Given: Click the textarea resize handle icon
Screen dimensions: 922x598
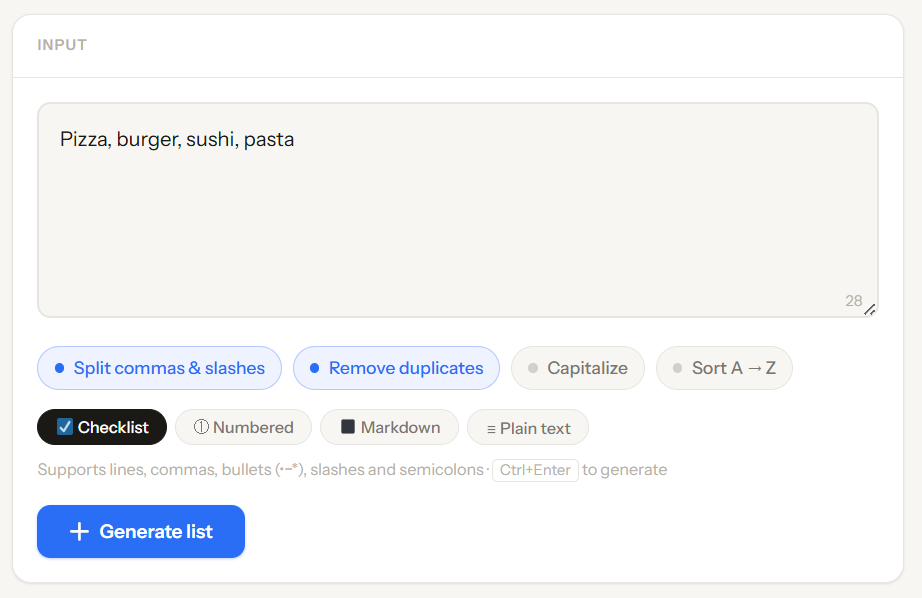Looking at the screenshot, I should (x=870, y=310).
